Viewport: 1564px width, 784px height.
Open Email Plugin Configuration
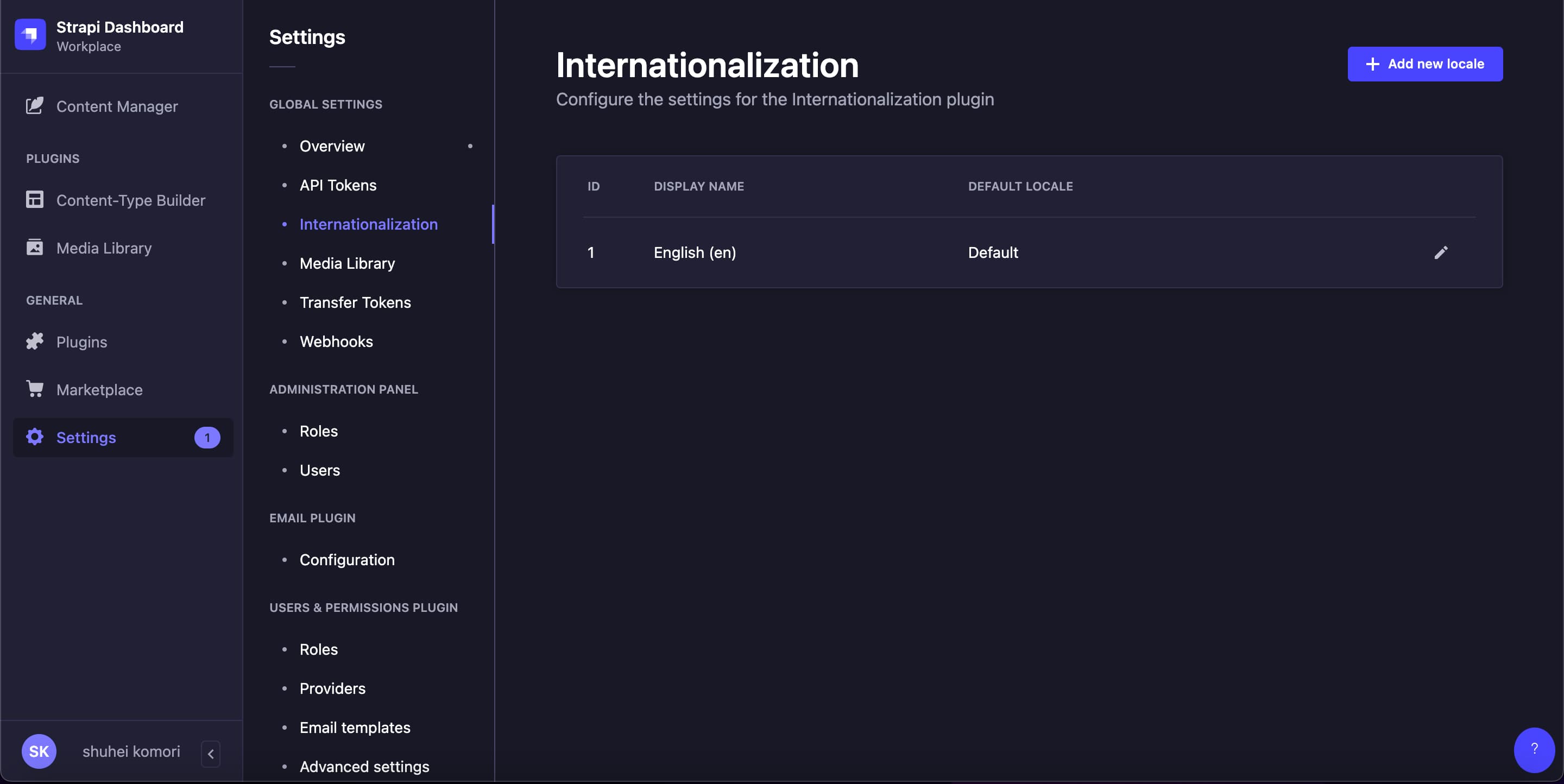[x=348, y=559]
